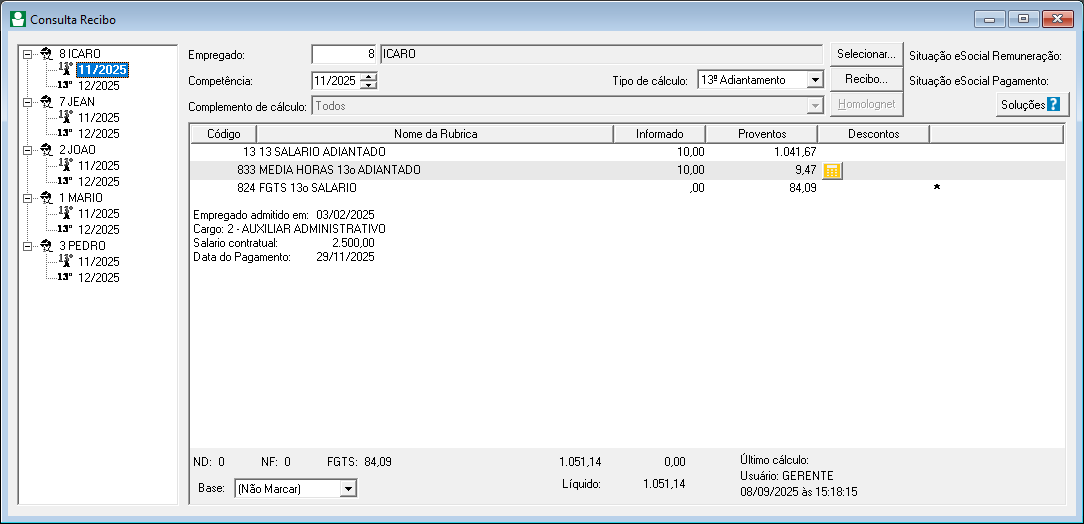Click the help question mark icon on Soluções
The image size is (1084, 524).
tap(1054, 105)
